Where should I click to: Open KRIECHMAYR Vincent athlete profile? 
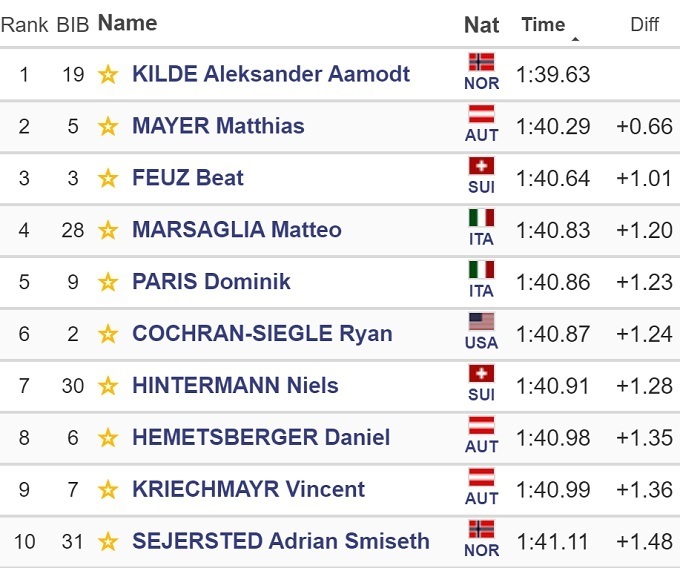click(248, 489)
